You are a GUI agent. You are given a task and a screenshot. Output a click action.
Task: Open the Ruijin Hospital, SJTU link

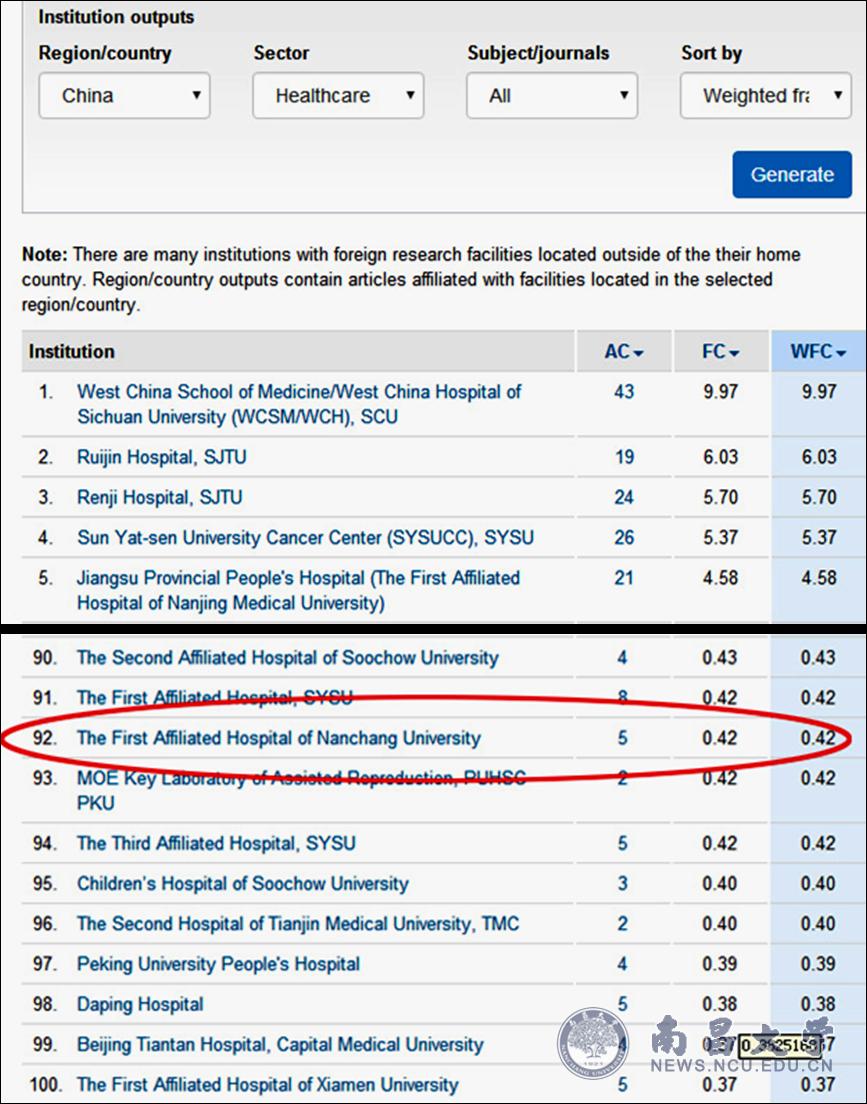[162, 457]
